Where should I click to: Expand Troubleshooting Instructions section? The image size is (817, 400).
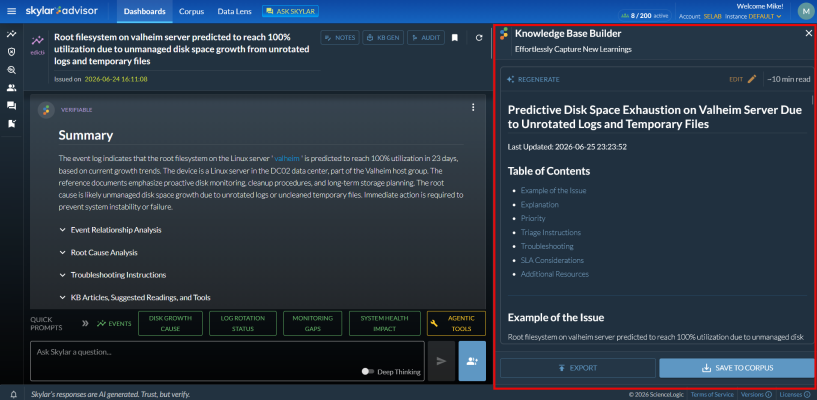113,275
